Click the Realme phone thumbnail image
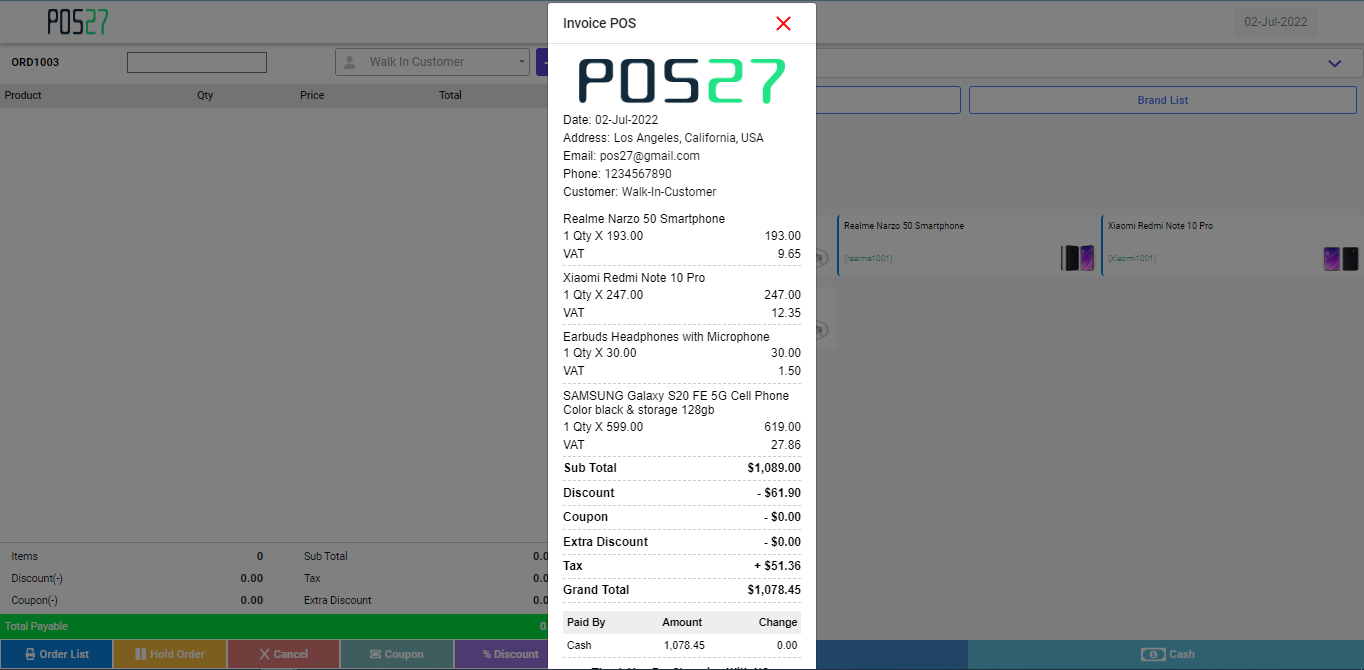The image size is (1364, 670). pyautogui.click(x=1077, y=258)
